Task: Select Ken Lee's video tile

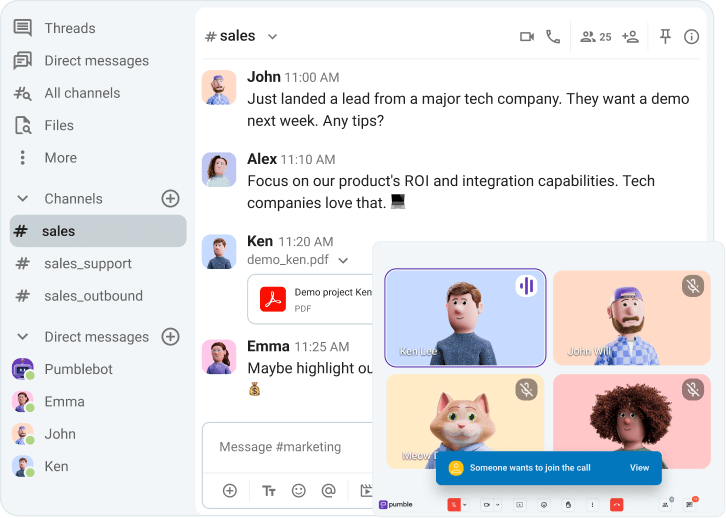Action: [465, 318]
